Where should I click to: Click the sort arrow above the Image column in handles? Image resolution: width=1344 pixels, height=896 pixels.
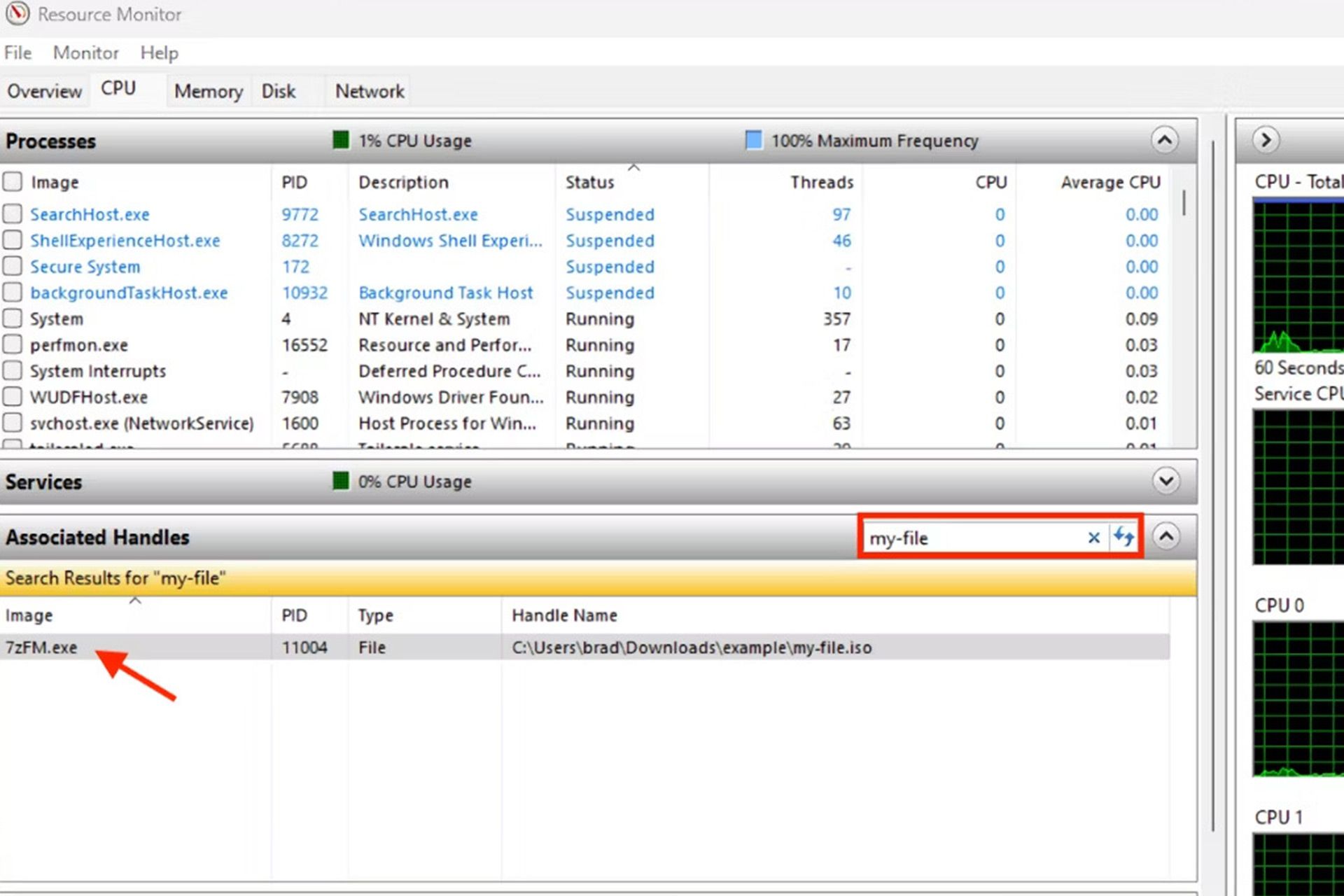point(134,601)
